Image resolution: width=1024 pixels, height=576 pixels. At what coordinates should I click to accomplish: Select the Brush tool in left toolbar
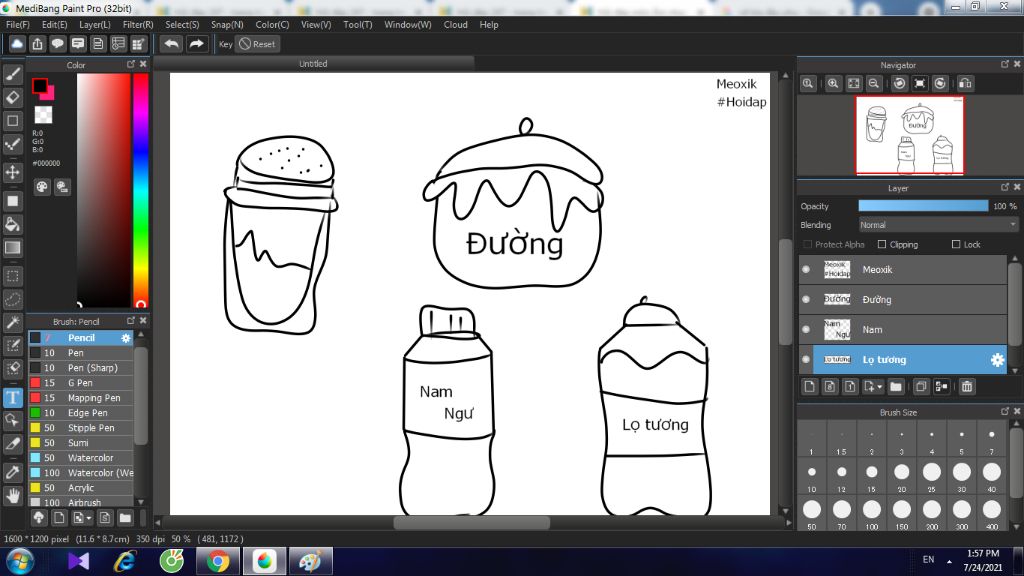click(12, 74)
